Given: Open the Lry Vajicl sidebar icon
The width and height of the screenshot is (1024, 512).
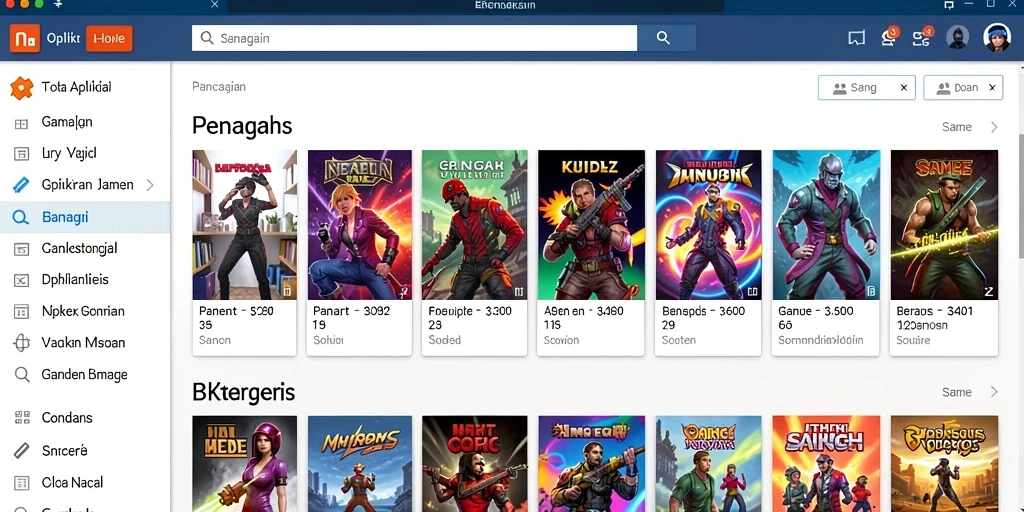Looking at the screenshot, I should tap(22, 154).
